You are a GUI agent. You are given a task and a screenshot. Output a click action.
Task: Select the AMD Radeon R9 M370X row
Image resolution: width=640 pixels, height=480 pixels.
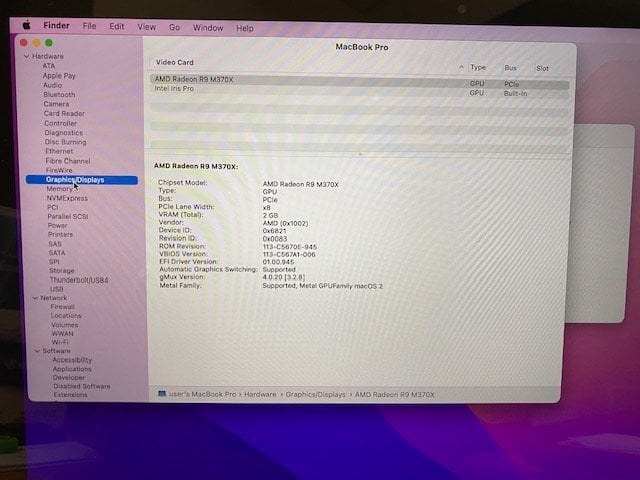pyautogui.click(x=360, y=81)
